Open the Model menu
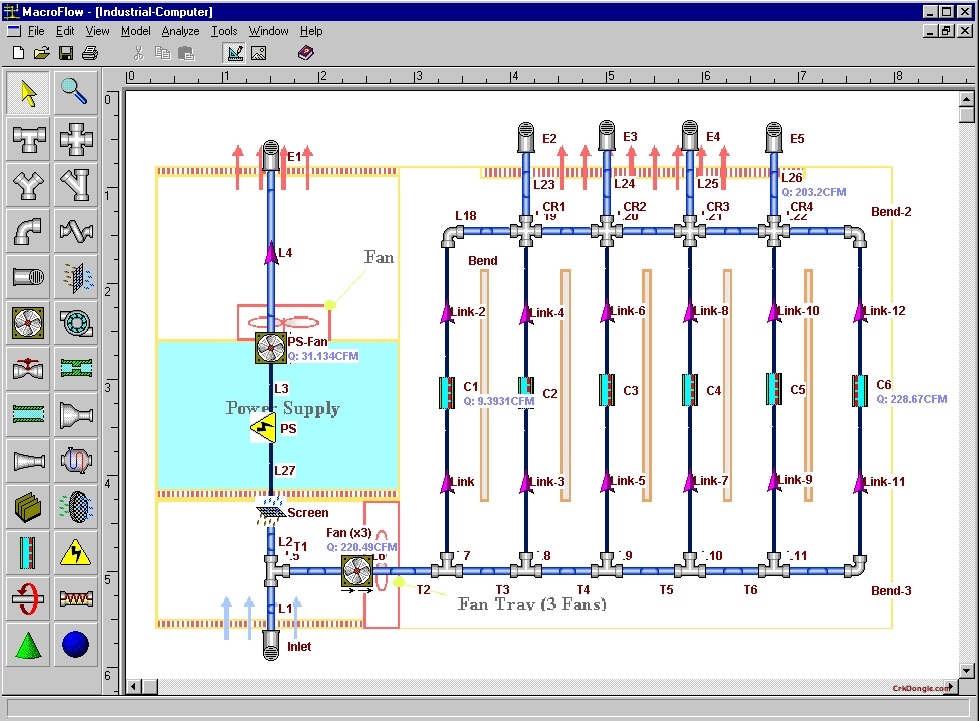This screenshot has width=979, height=721. pos(135,31)
